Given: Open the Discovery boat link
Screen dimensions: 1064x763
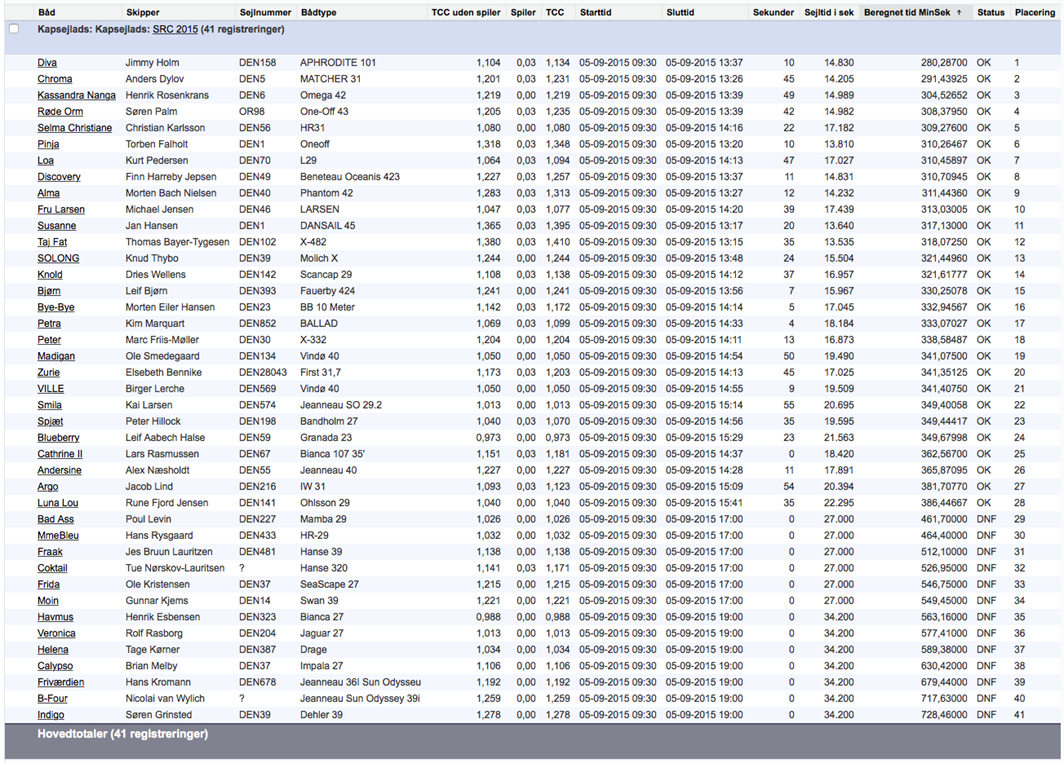Looking at the screenshot, I should pos(59,176).
